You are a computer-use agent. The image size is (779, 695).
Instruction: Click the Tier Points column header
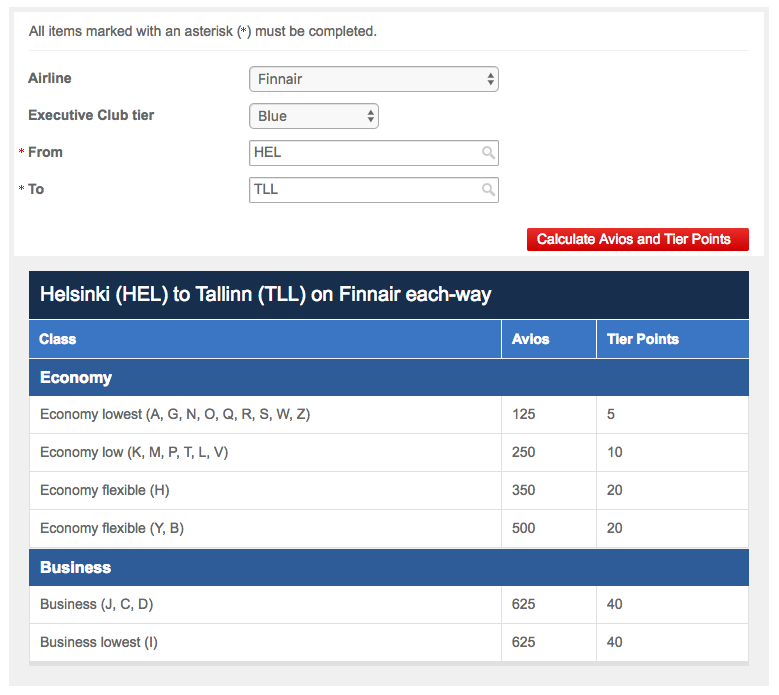point(642,339)
